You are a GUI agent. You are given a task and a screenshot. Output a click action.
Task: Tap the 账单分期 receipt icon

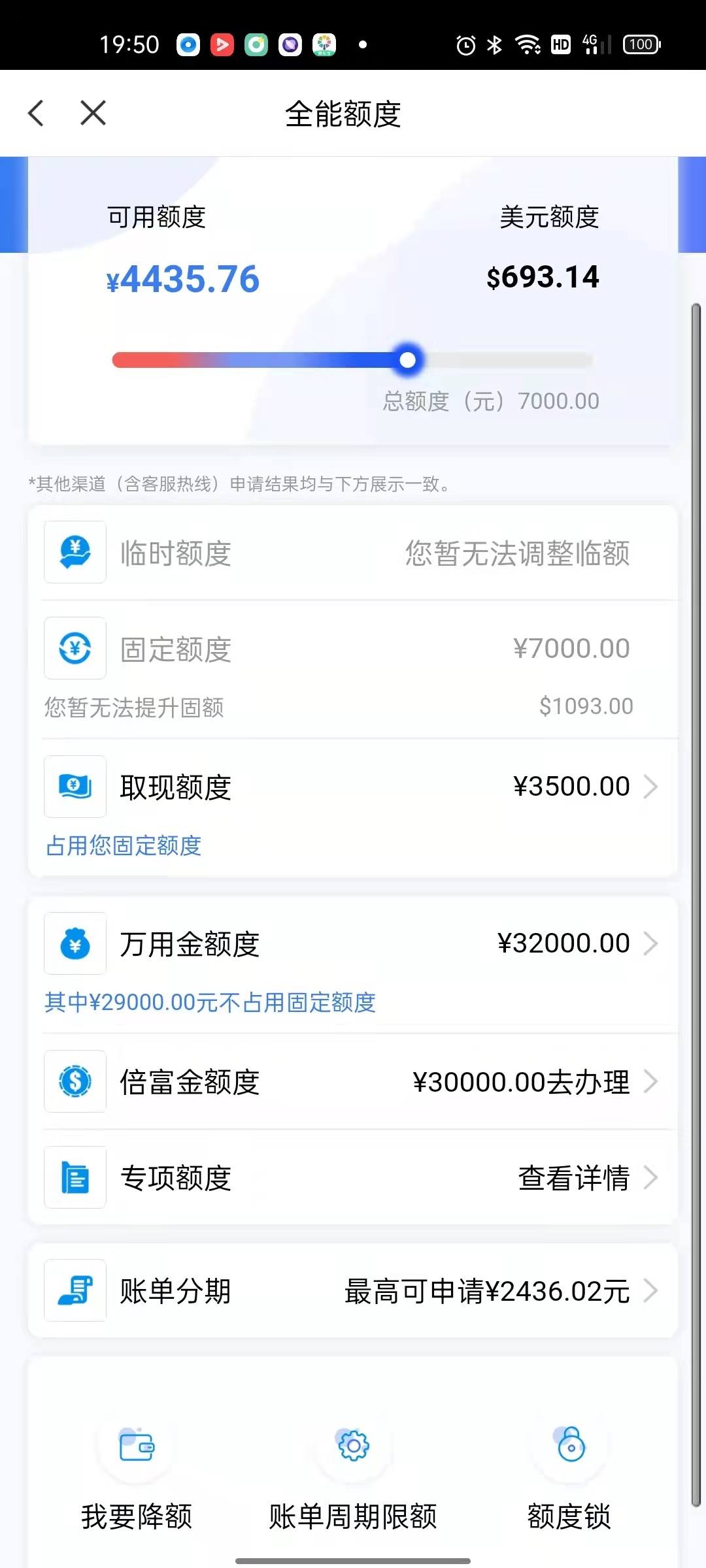(x=75, y=1290)
